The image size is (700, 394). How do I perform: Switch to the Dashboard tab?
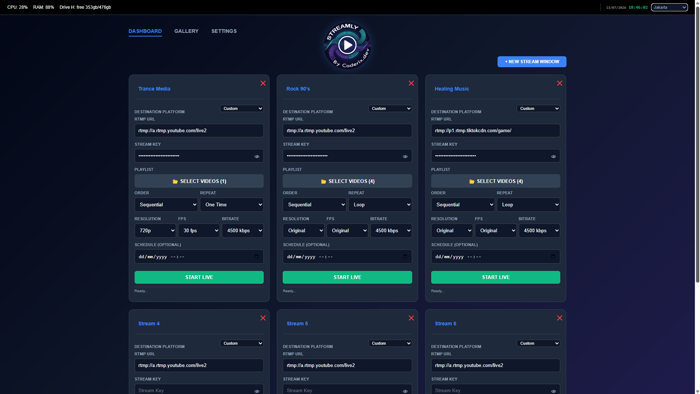[145, 31]
